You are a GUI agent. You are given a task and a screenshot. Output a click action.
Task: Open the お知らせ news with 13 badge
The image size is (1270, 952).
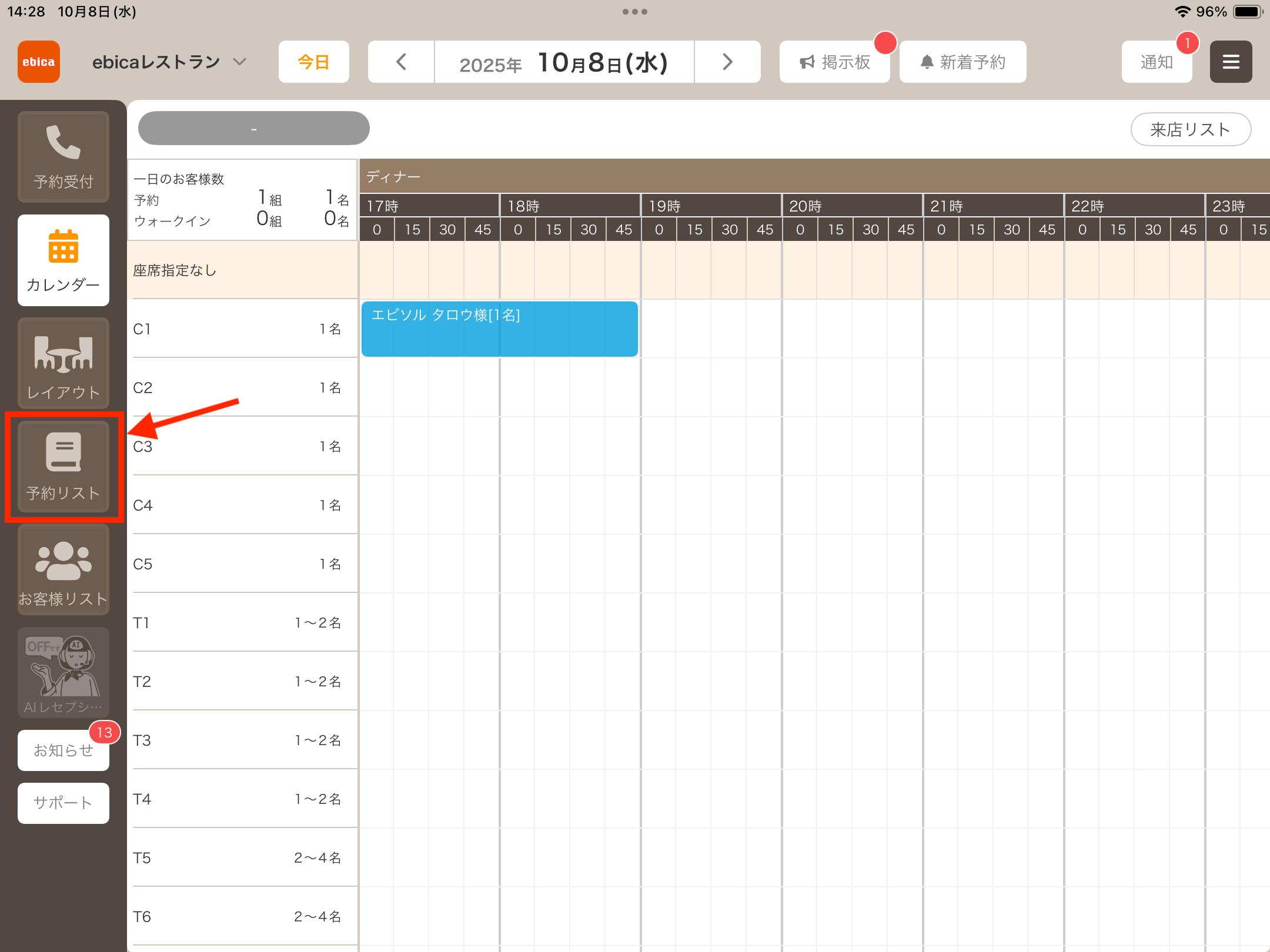pos(63,750)
